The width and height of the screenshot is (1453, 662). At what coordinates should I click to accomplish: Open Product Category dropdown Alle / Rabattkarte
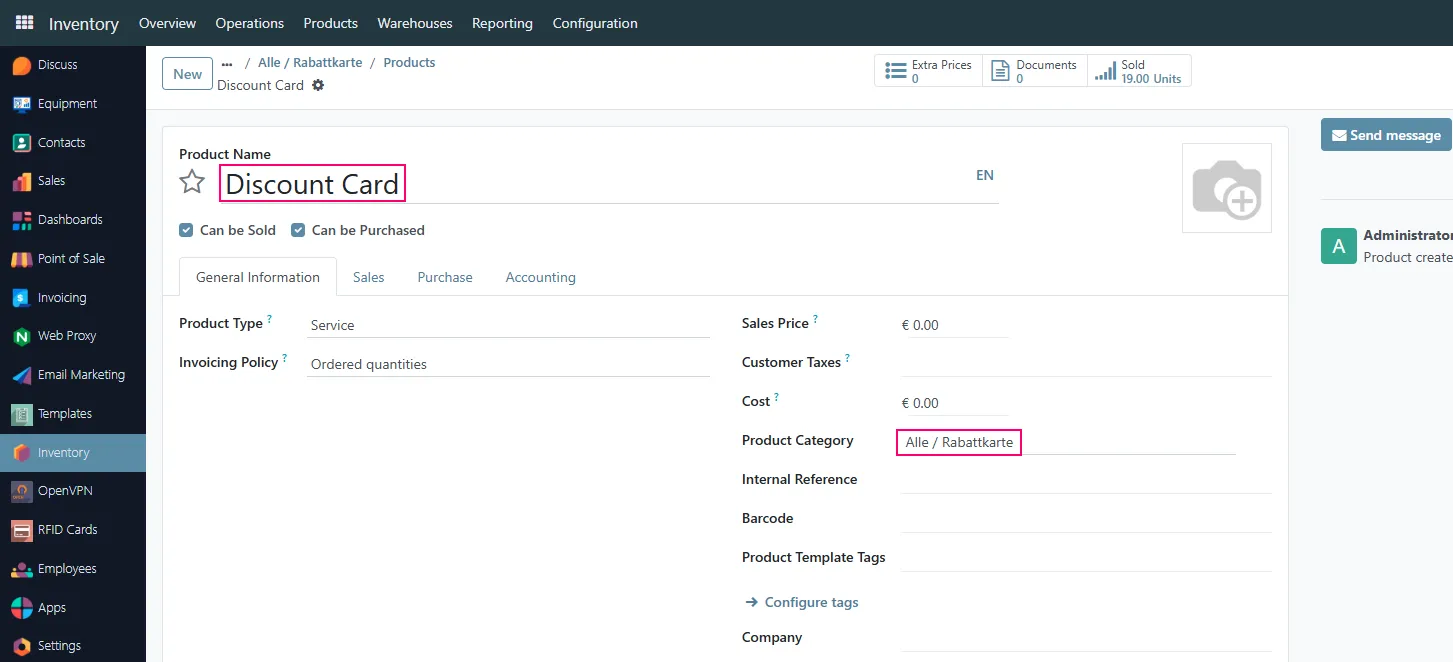click(x=1067, y=442)
